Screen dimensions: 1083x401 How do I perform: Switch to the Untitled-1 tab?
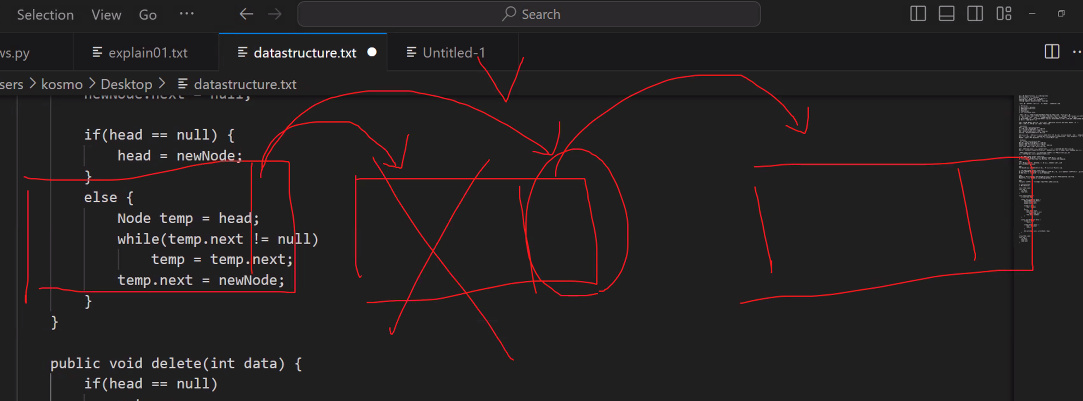point(453,52)
